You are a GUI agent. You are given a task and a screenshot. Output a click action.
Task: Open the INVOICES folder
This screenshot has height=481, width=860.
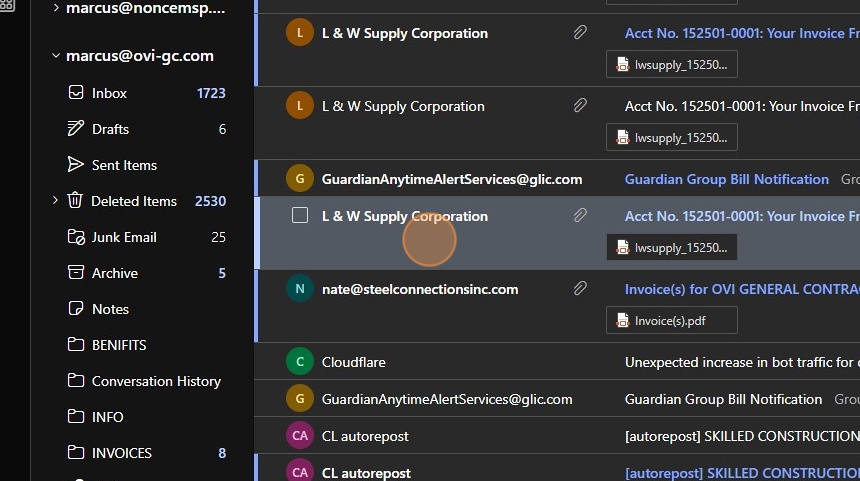pyautogui.click(x=146, y=453)
